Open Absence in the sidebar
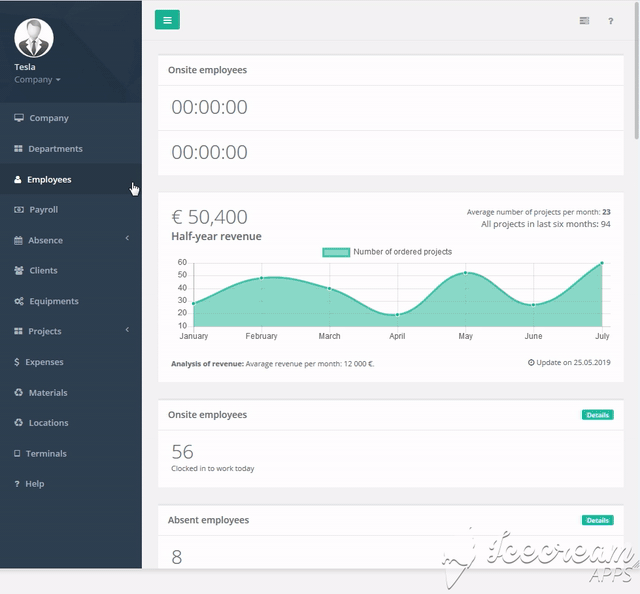640x594 pixels. click(71, 240)
